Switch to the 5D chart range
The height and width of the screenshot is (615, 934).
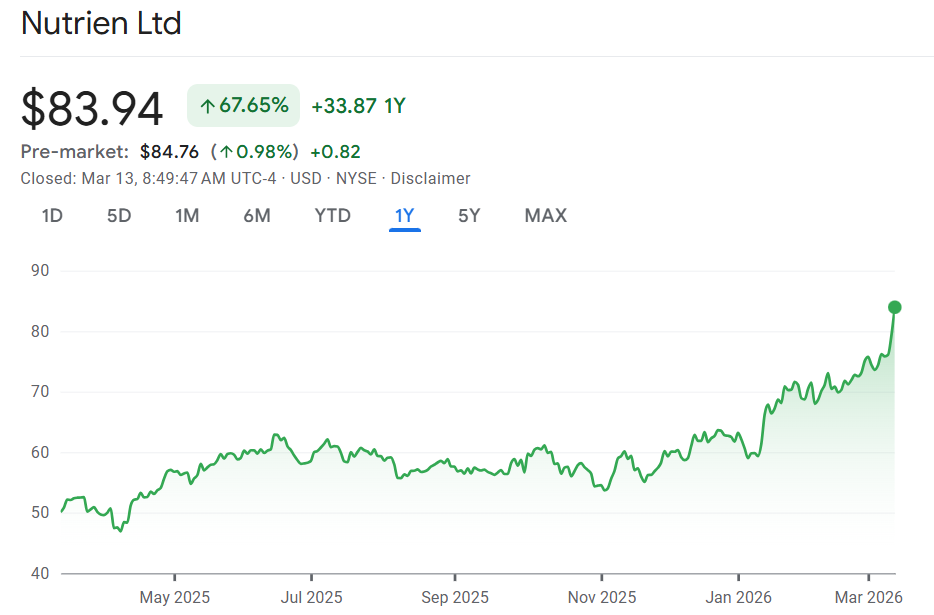click(x=119, y=215)
